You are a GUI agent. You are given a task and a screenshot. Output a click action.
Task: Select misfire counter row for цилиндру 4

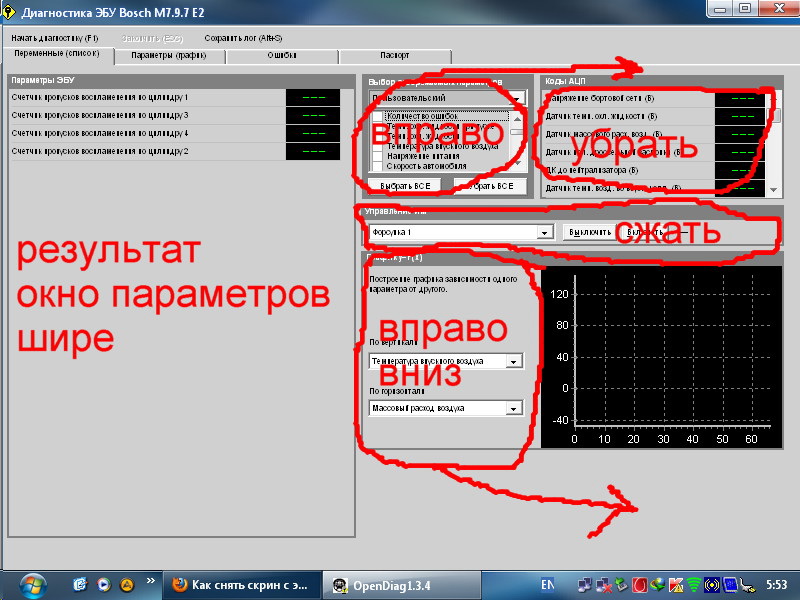tap(175, 133)
